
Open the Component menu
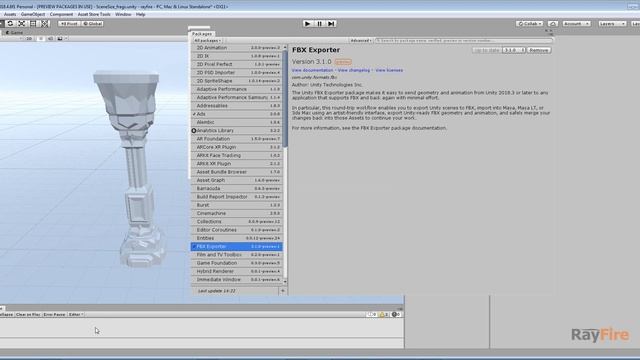(x=61, y=14)
